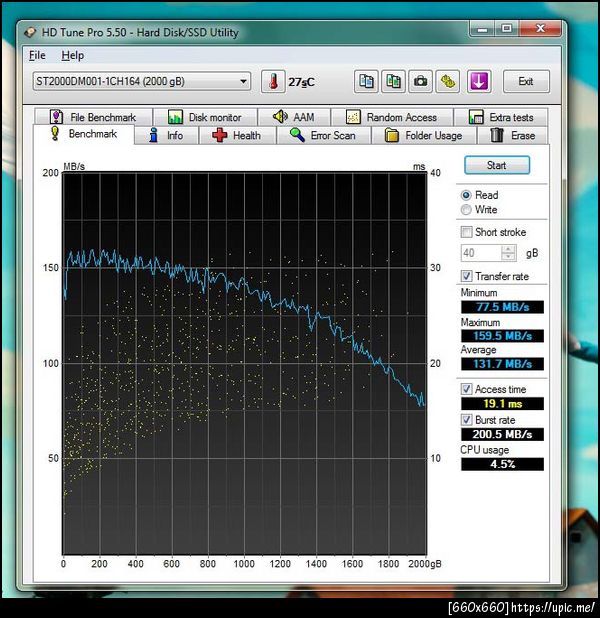
Task: Click the short stroke gB input field
Action: pos(481,253)
